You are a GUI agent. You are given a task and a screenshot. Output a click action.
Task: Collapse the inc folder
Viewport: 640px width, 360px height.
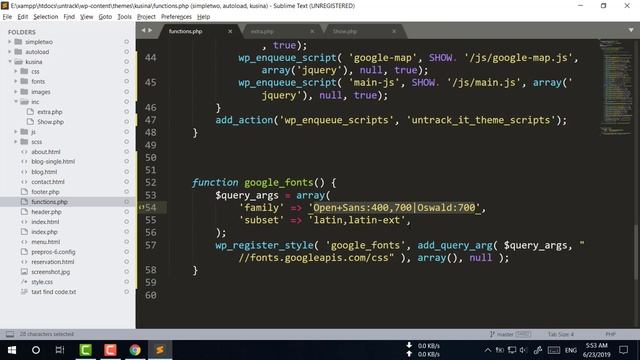pyautogui.click(x=16, y=101)
